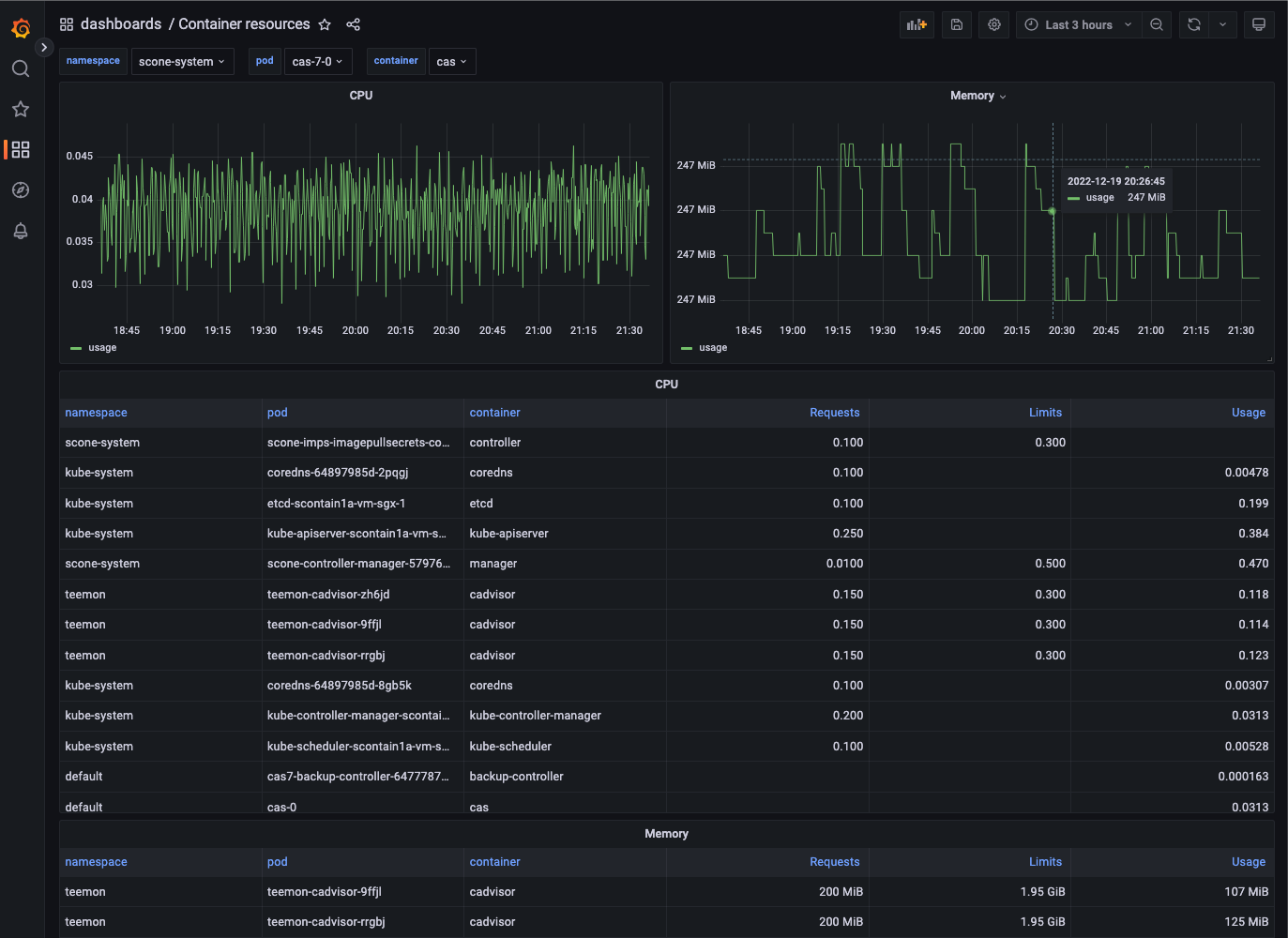This screenshot has width=1288, height=938.
Task: Open the Alerting bell icon
Action: (21, 231)
